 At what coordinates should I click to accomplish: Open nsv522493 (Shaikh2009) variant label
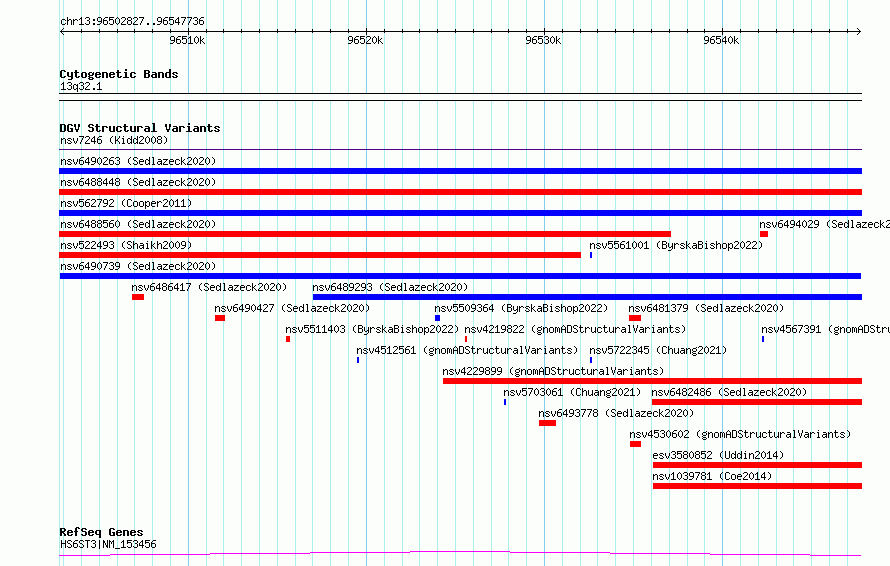pyautogui.click(x=126, y=245)
